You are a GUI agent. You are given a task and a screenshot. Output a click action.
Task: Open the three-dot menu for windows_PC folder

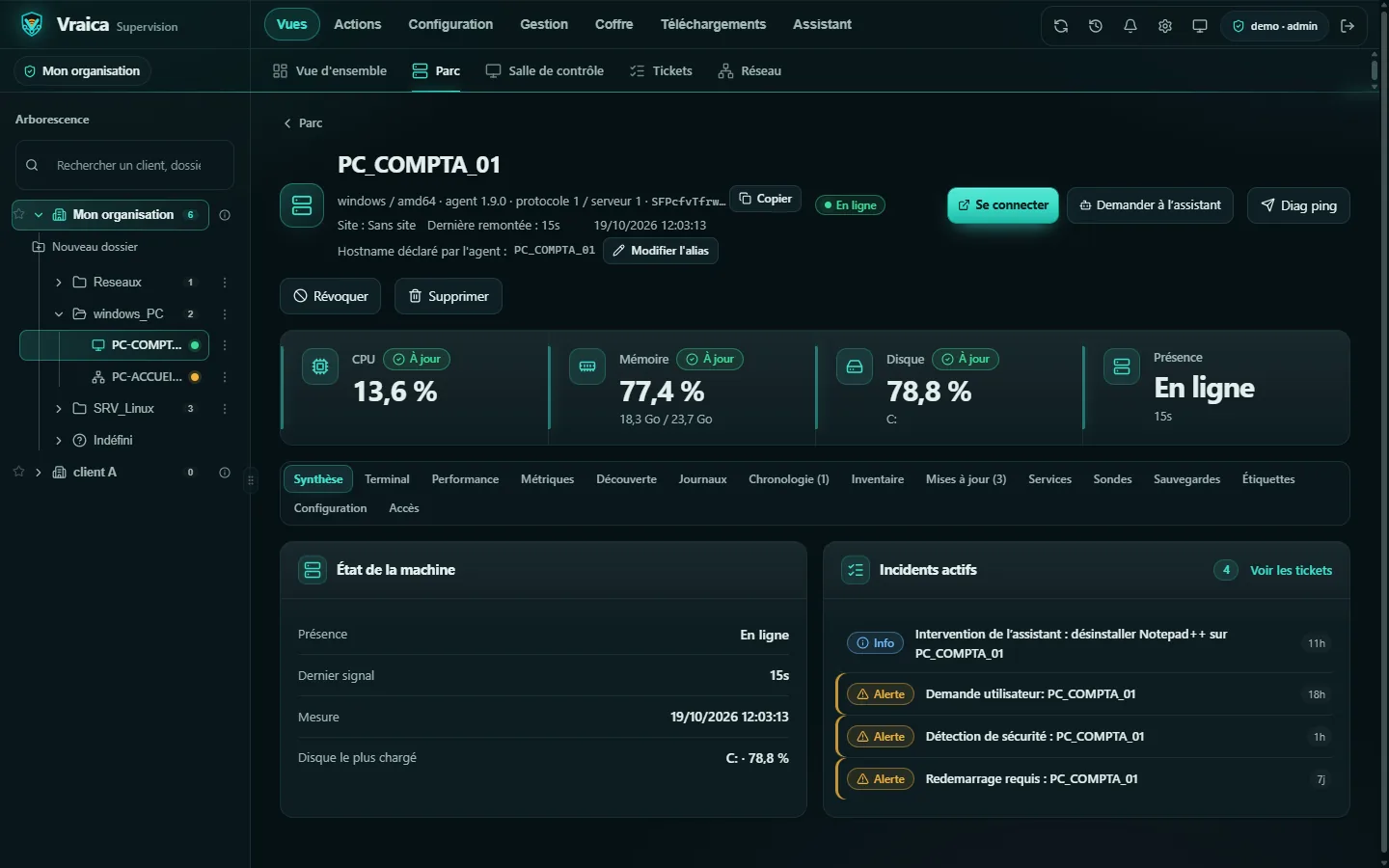(225, 314)
